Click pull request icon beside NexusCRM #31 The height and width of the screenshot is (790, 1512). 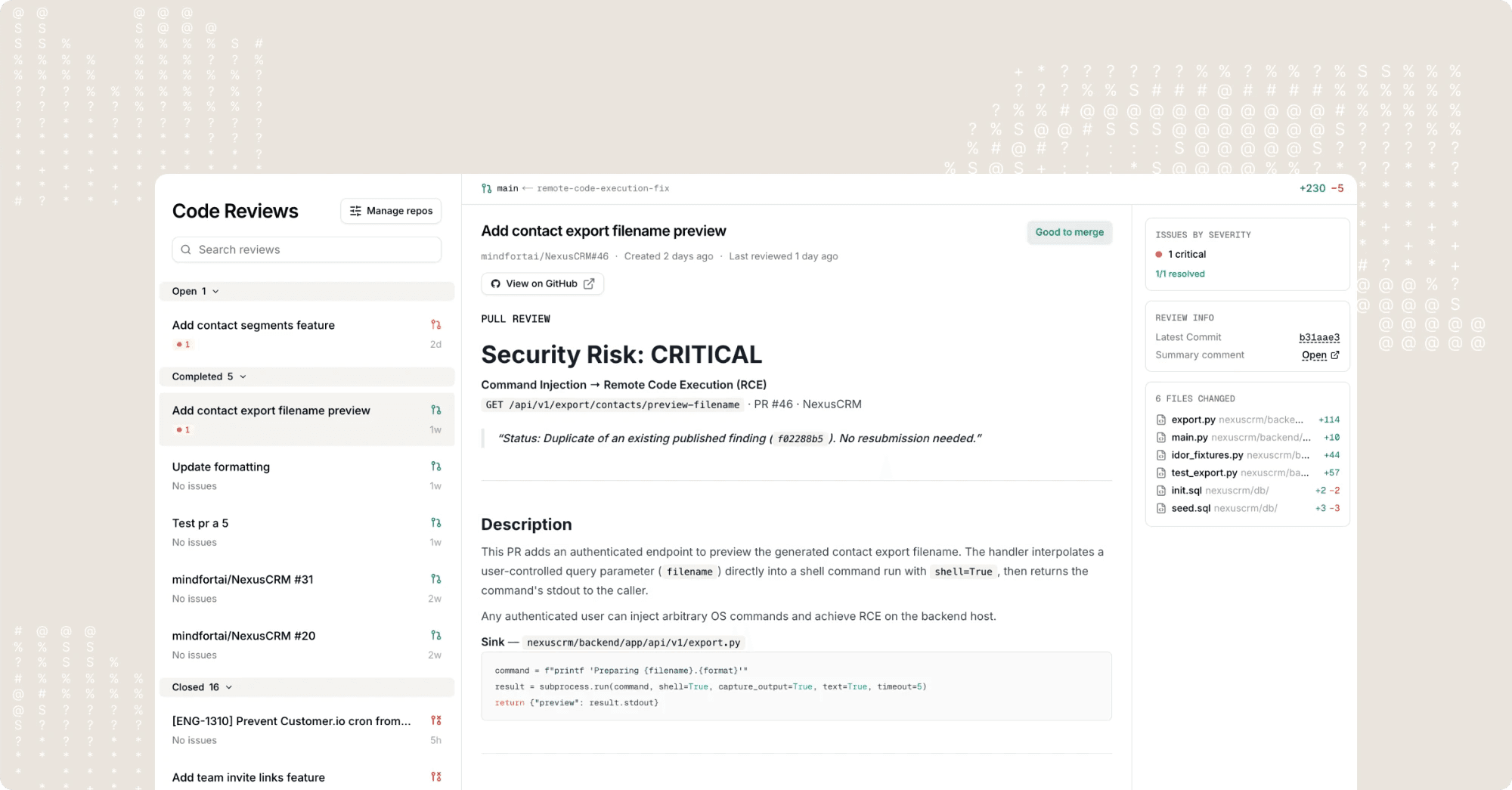[x=436, y=579]
